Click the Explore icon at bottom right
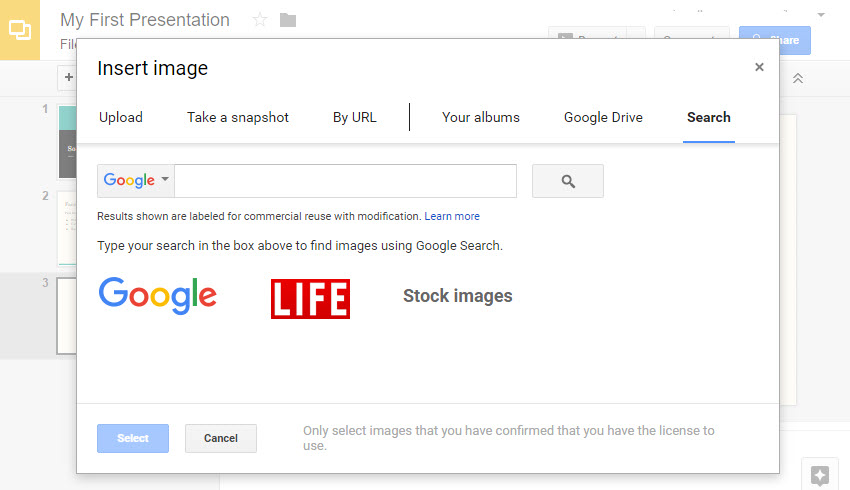 click(819, 475)
